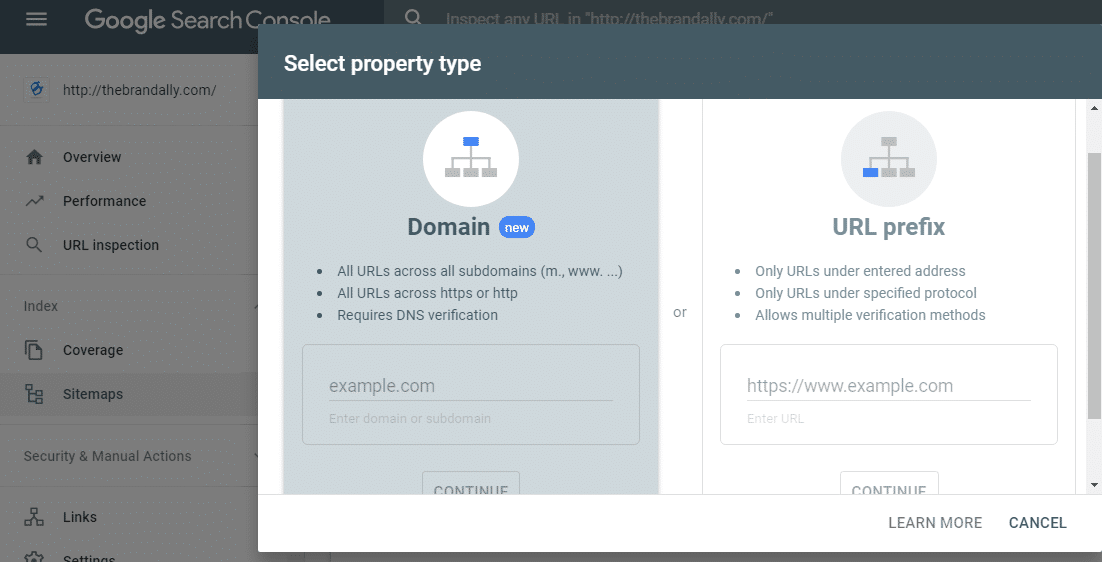Image resolution: width=1102 pixels, height=562 pixels.
Task: Click 'Requires DNS verification' bullet text
Action: point(417,315)
